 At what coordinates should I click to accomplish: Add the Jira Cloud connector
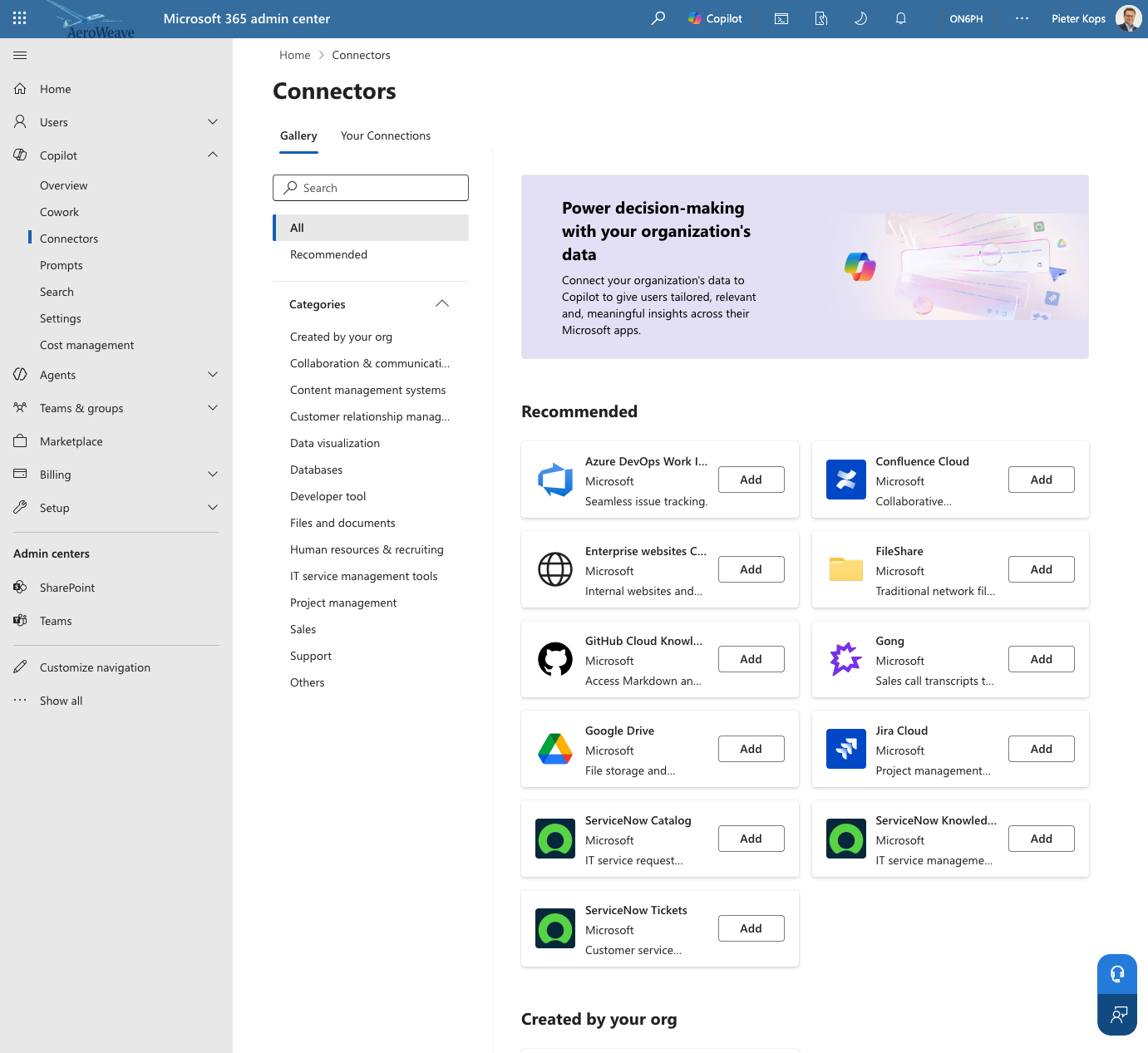(1041, 749)
